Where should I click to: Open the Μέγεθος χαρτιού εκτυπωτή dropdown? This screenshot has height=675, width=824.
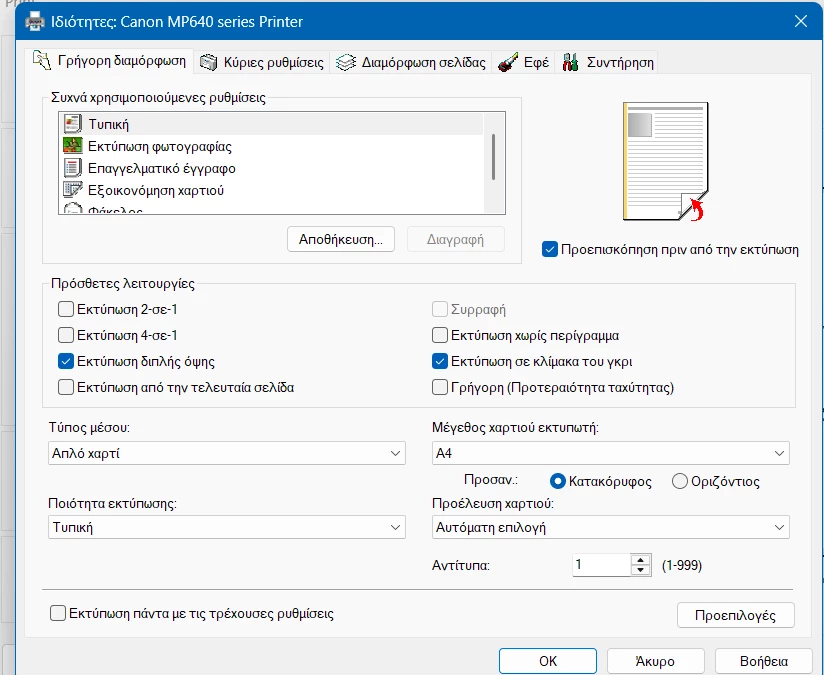click(x=611, y=453)
